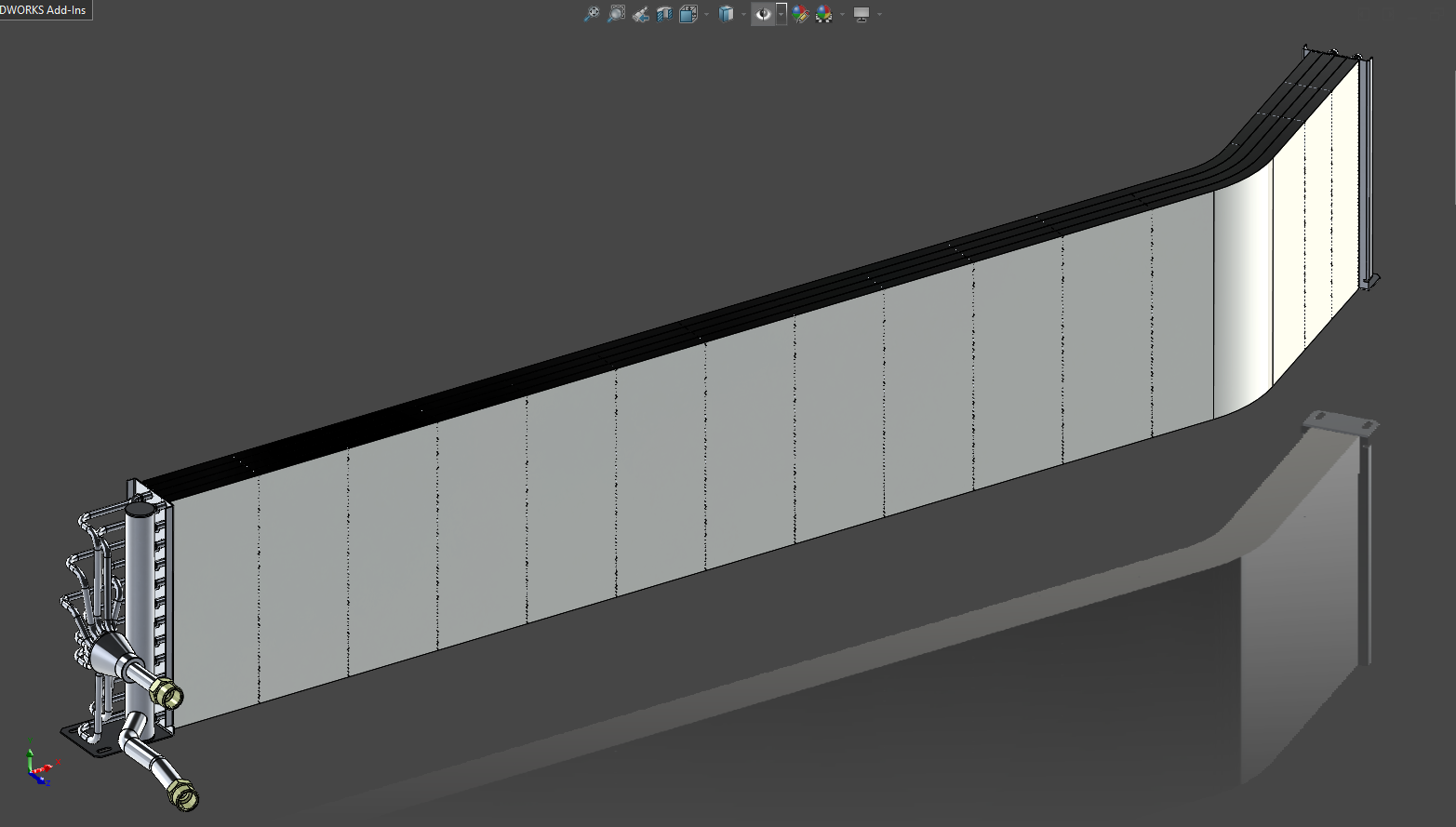This screenshot has width=1456, height=827.
Task: Click the Apply Scene icon
Action: [824, 14]
